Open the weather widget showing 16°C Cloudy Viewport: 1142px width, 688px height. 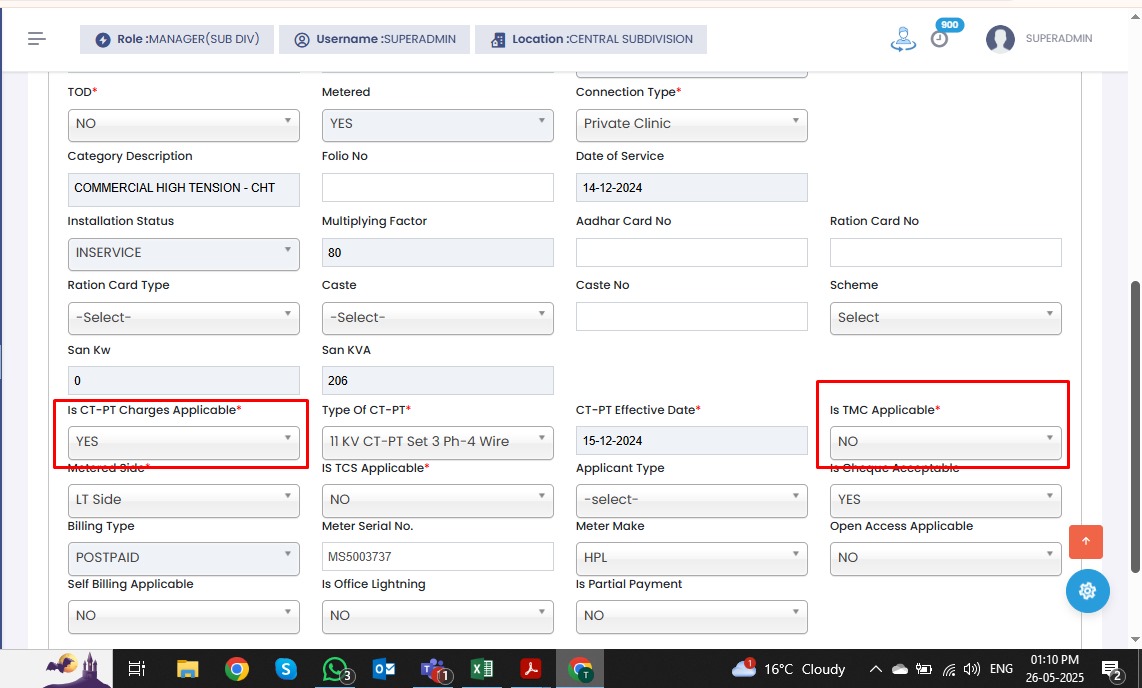[789, 668]
